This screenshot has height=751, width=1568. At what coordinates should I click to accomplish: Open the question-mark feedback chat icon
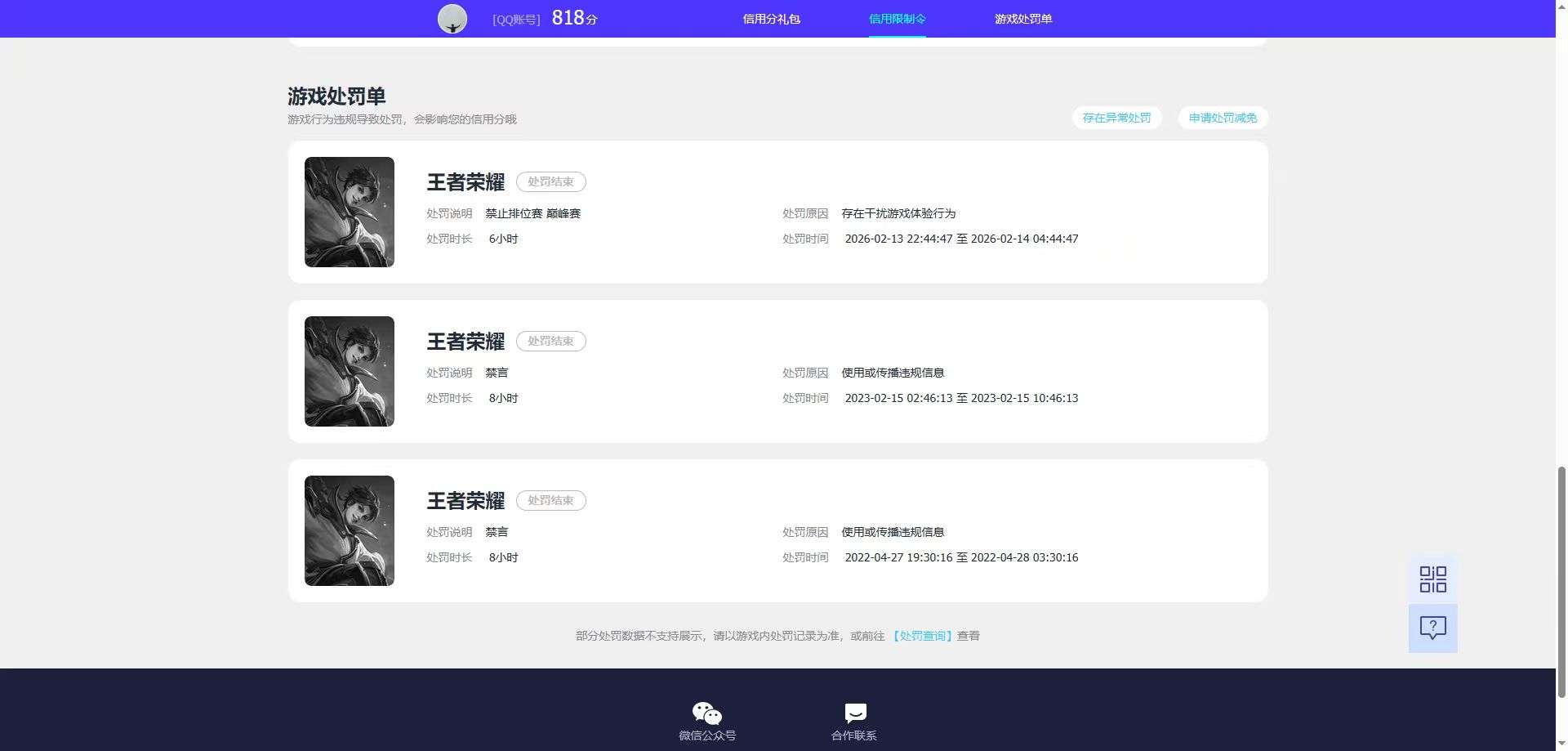tap(1432, 628)
